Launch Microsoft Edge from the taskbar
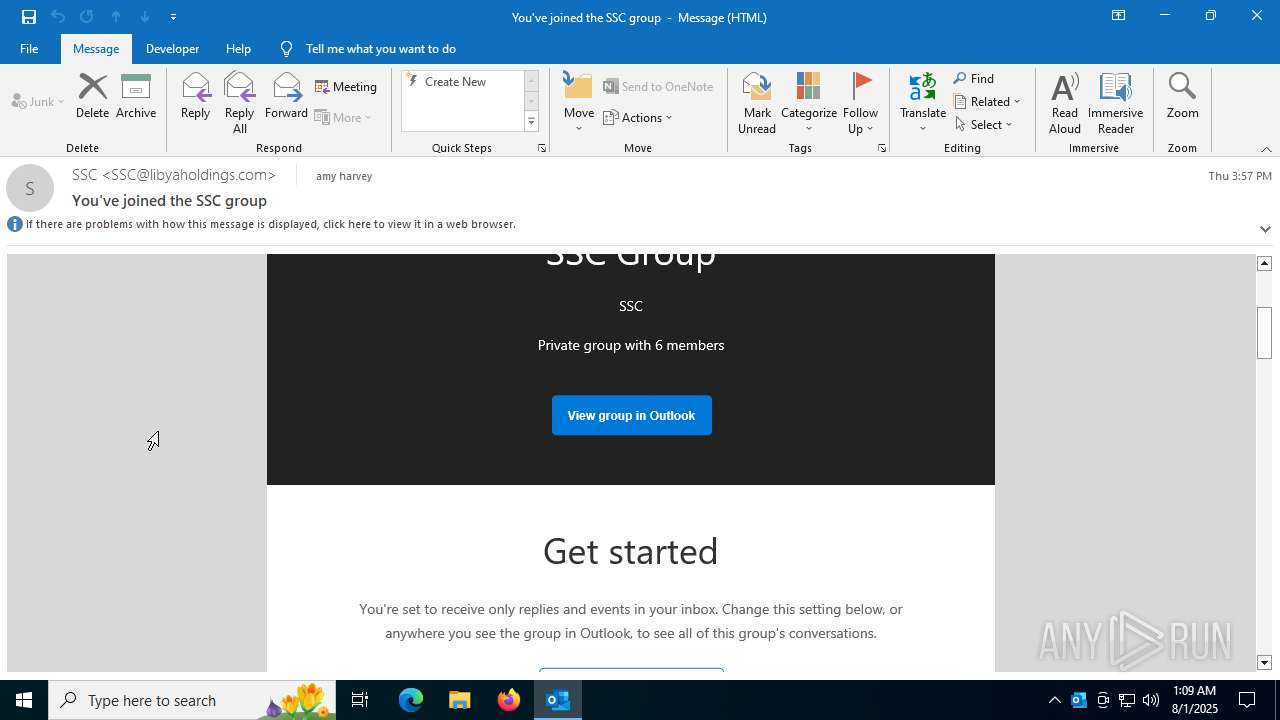This screenshot has height=720, width=1280. pos(411,700)
